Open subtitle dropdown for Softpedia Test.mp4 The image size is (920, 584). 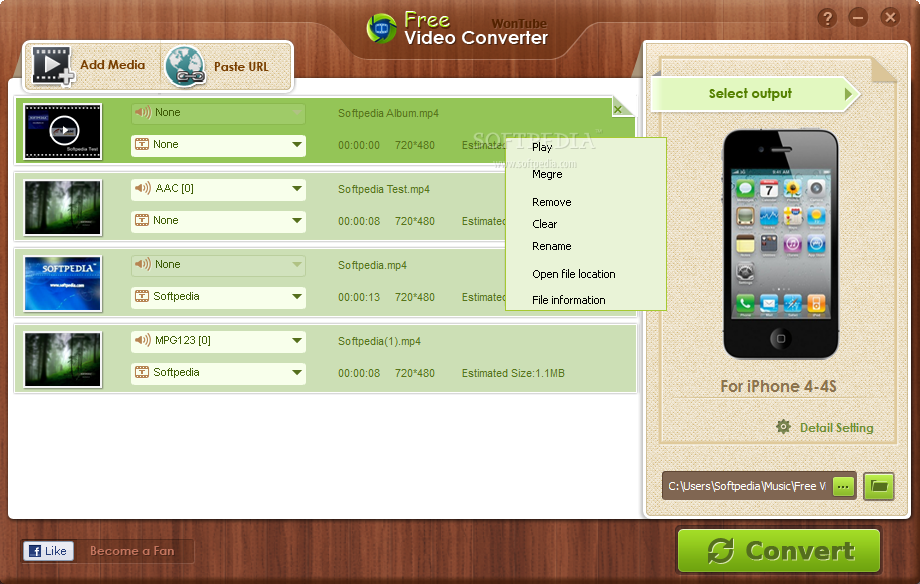pyautogui.click(x=297, y=221)
